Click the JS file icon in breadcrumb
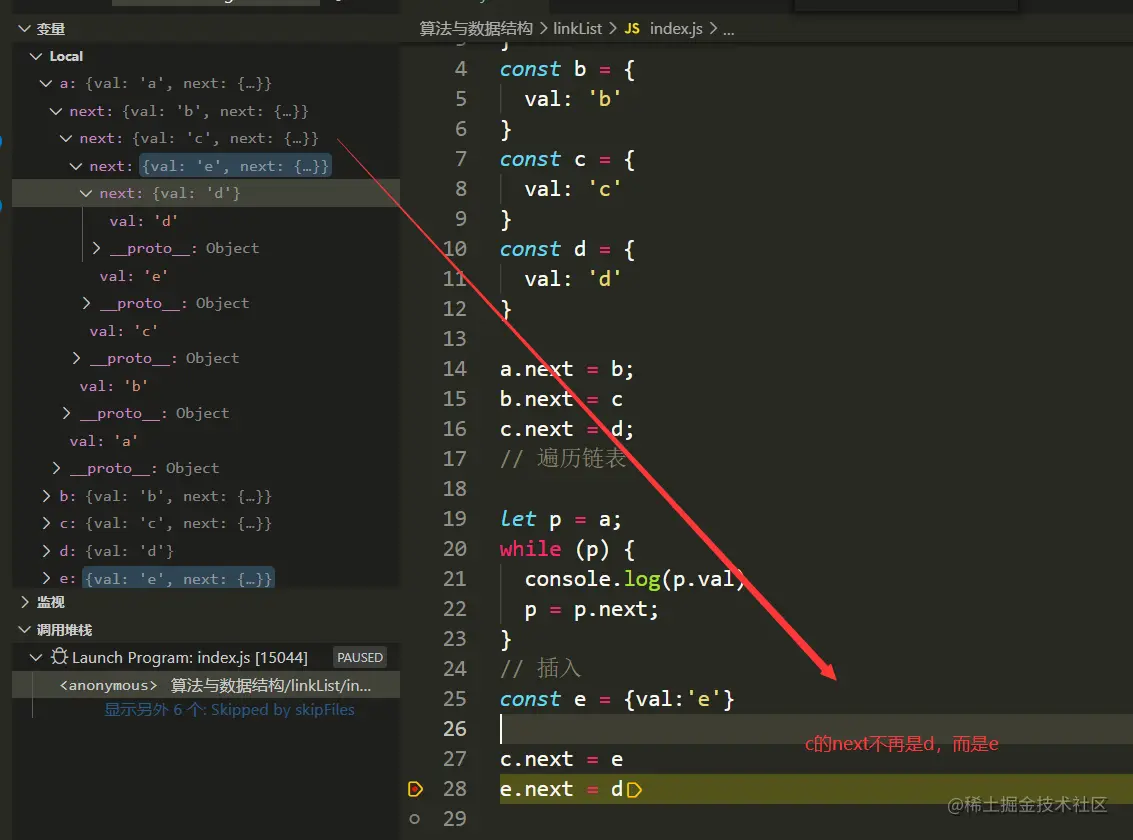 click(632, 29)
